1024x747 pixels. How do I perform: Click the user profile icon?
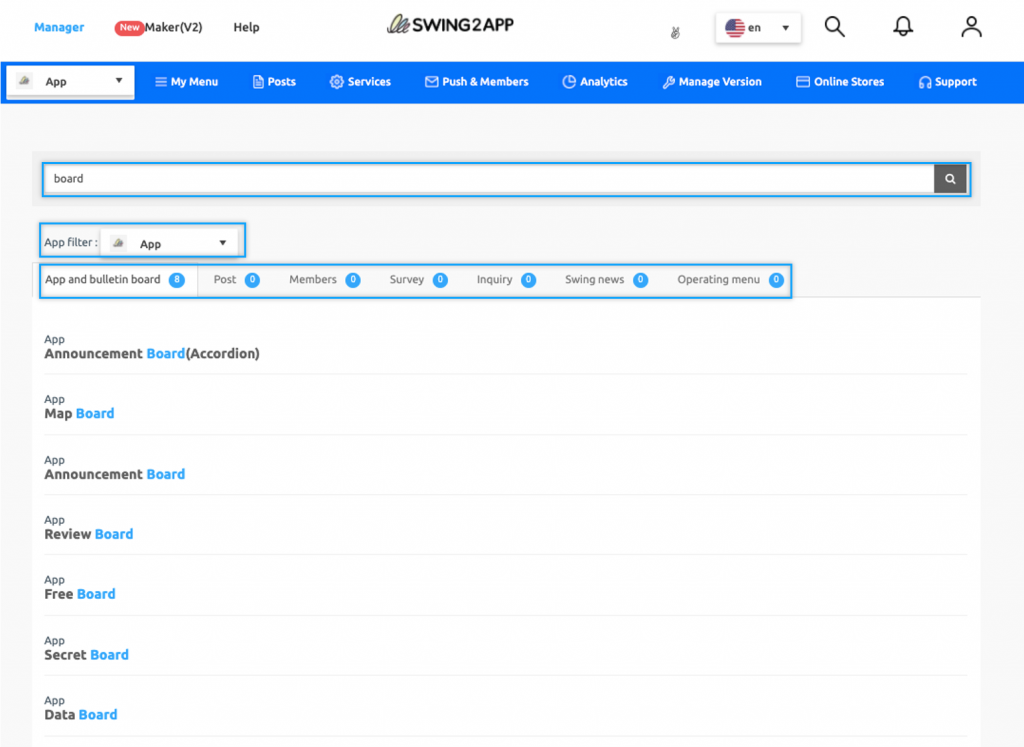click(971, 27)
